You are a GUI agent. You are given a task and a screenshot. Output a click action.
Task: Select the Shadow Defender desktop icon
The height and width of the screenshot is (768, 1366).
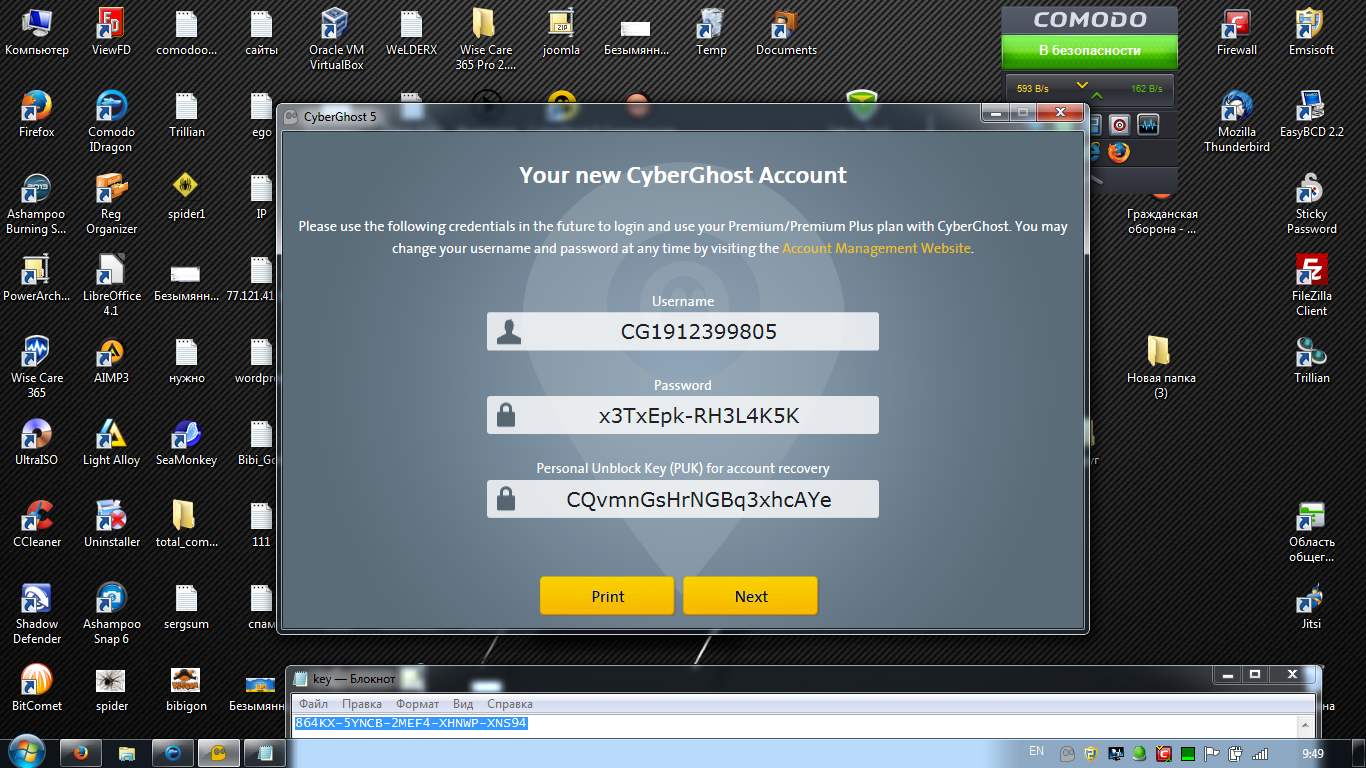point(37,613)
